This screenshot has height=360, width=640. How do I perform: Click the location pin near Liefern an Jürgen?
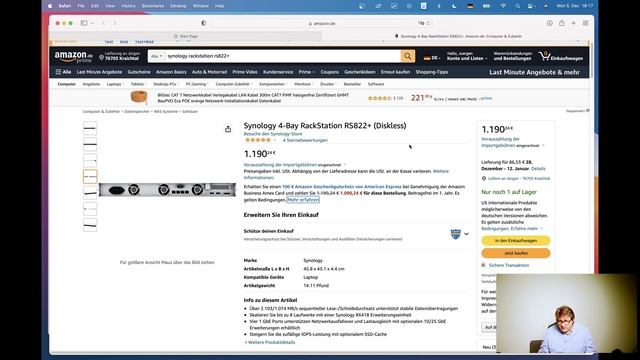pyautogui.click(x=484, y=178)
